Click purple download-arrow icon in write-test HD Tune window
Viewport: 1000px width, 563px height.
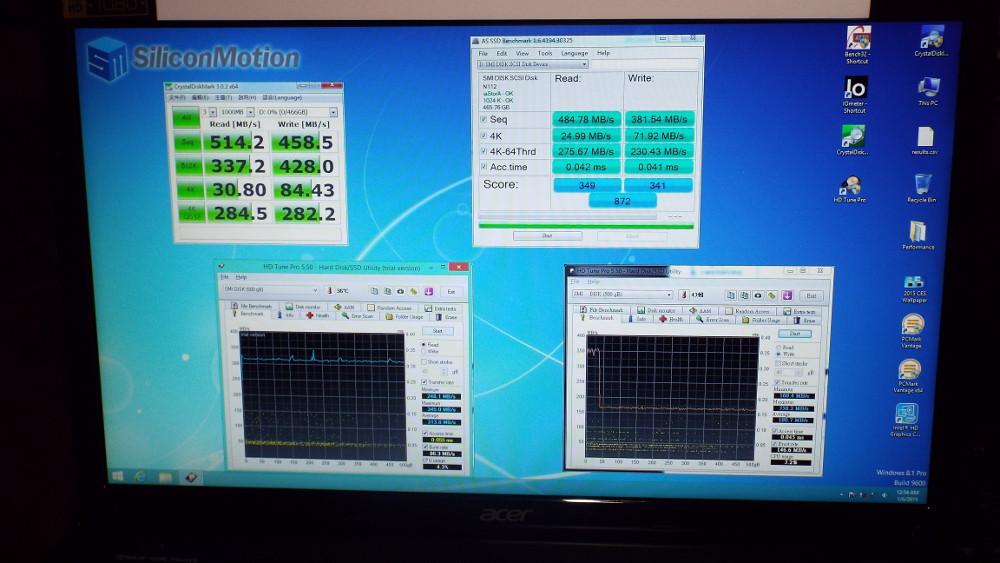tap(787, 295)
